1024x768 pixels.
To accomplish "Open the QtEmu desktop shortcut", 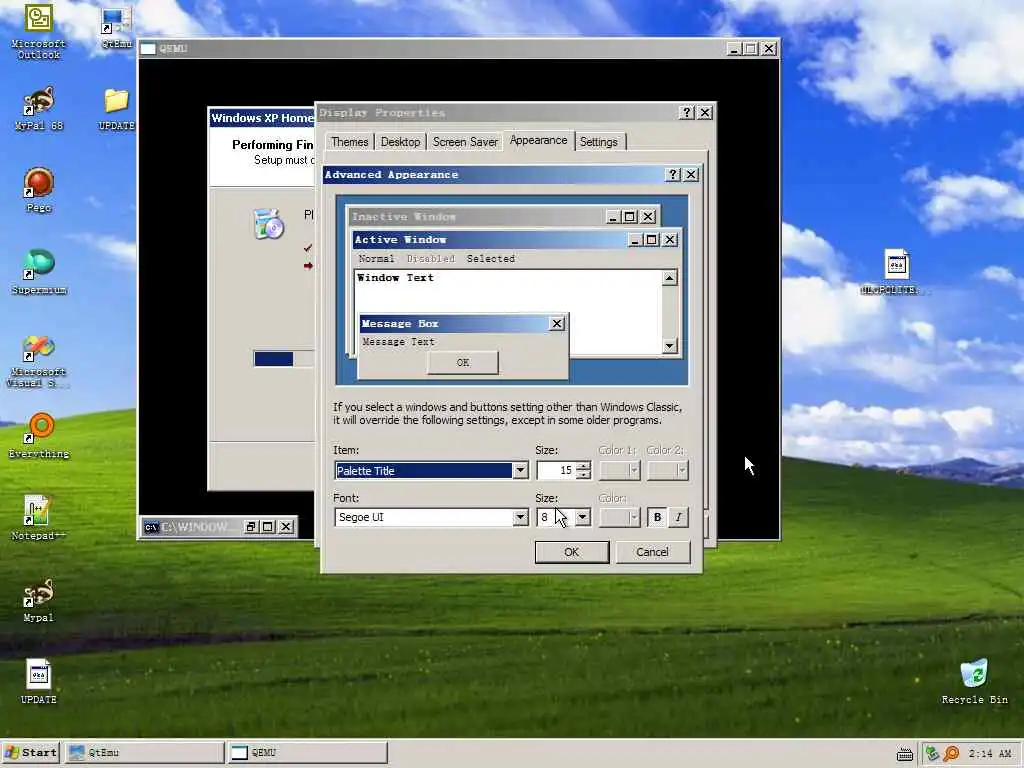I will point(116,27).
